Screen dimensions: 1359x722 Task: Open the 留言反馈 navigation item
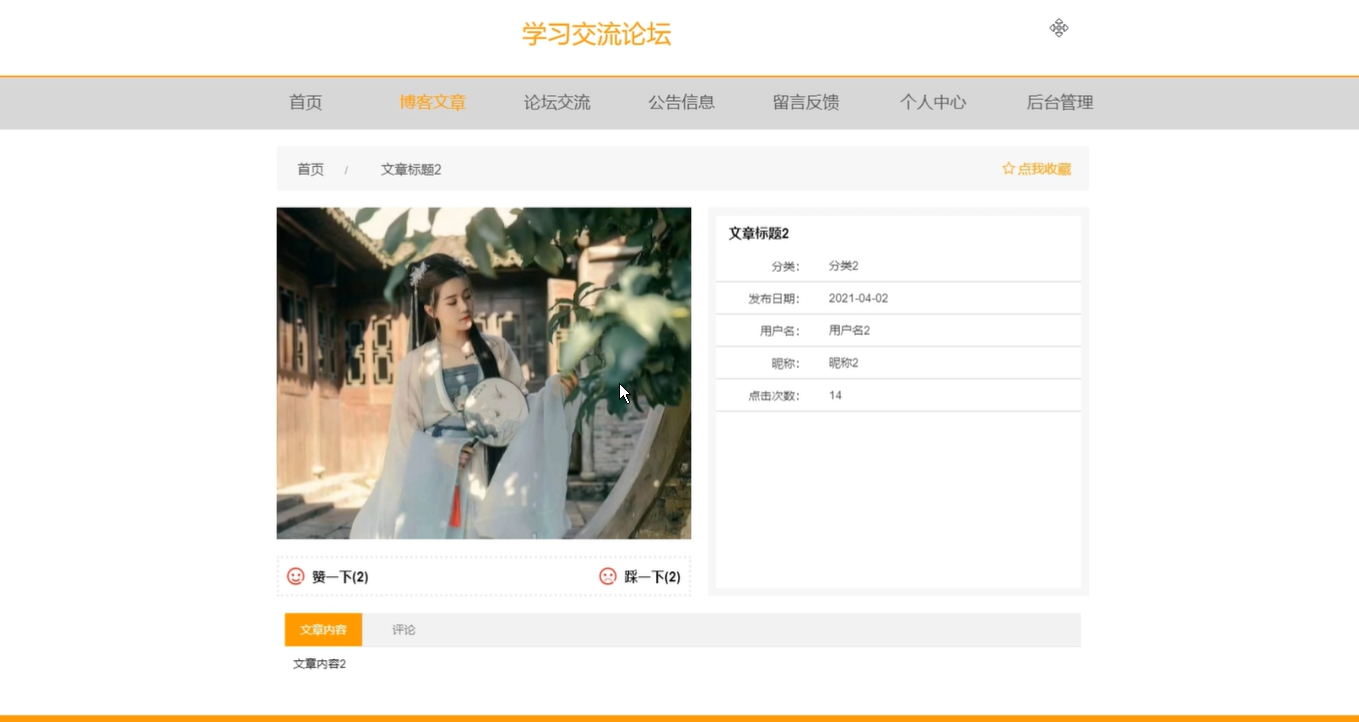click(x=806, y=102)
